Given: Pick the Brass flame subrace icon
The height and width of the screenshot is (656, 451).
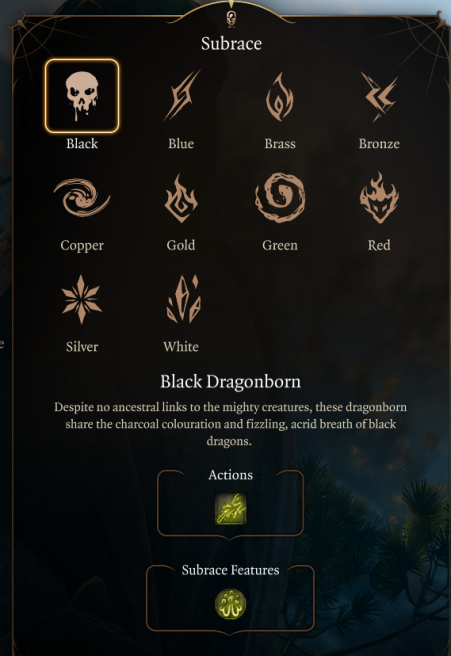Looking at the screenshot, I should click(x=280, y=97).
